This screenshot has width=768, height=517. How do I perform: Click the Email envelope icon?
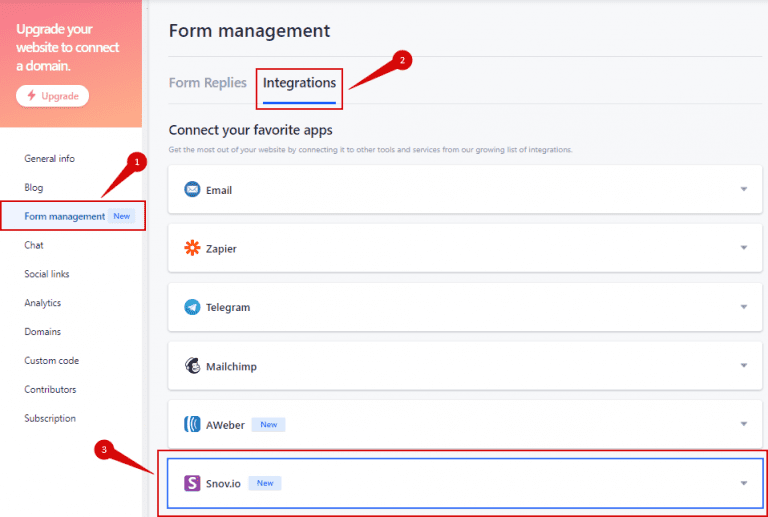point(192,189)
